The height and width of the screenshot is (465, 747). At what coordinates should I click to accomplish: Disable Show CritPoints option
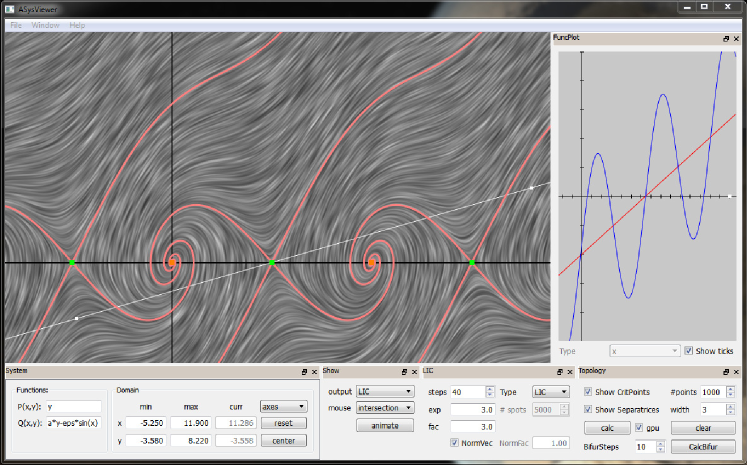[x=587, y=392]
